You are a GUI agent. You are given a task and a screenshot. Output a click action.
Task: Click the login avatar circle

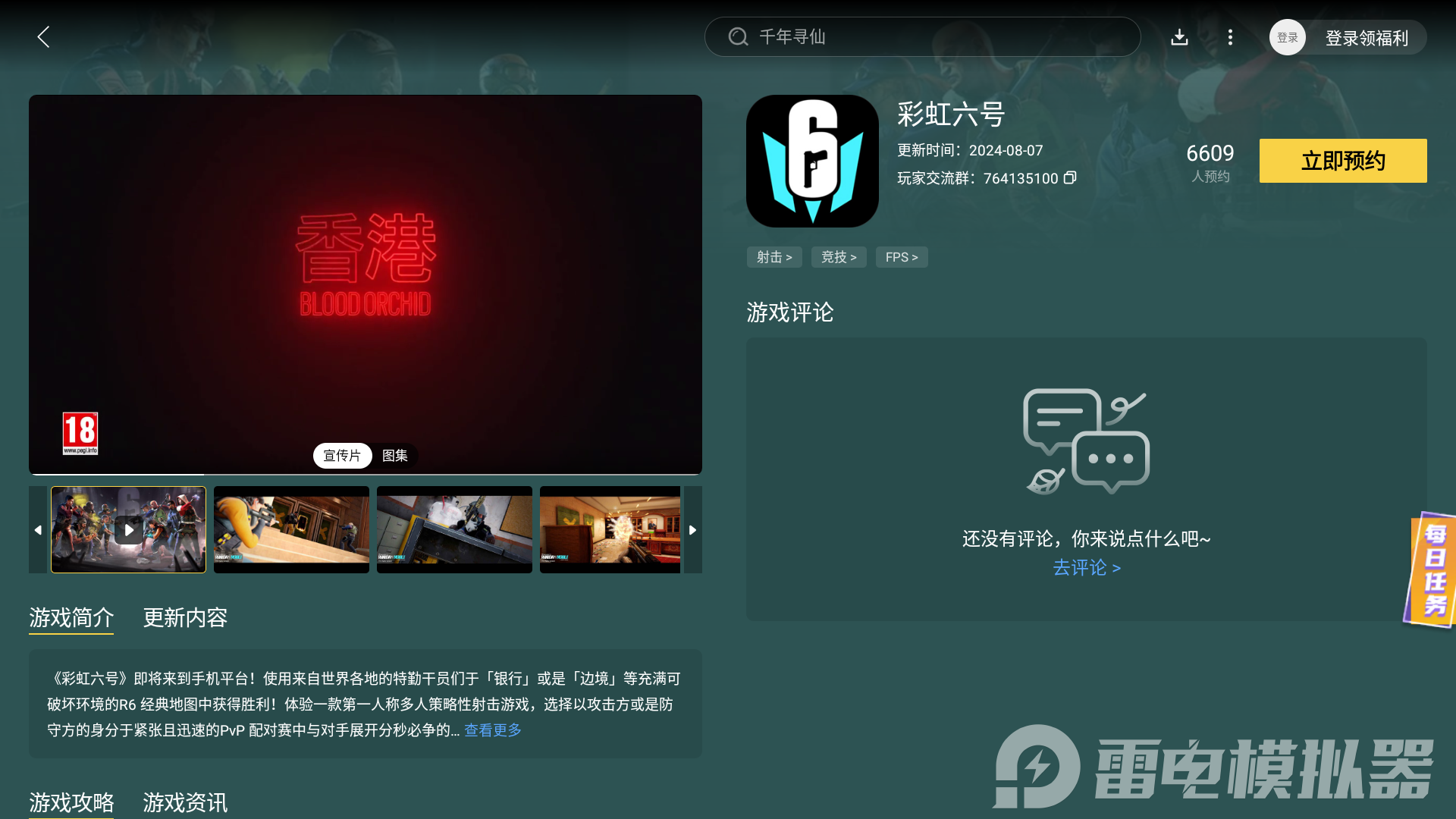1287,37
